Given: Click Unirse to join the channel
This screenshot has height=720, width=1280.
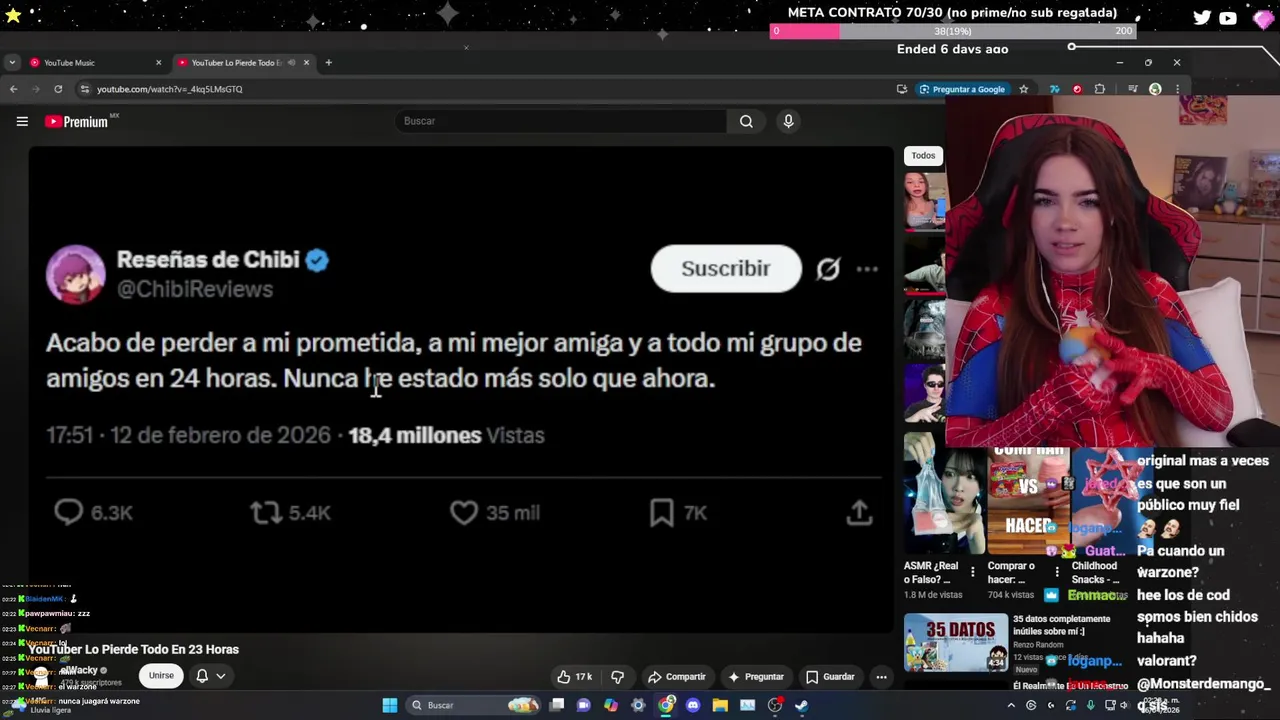Looking at the screenshot, I should tap(161, 676).
